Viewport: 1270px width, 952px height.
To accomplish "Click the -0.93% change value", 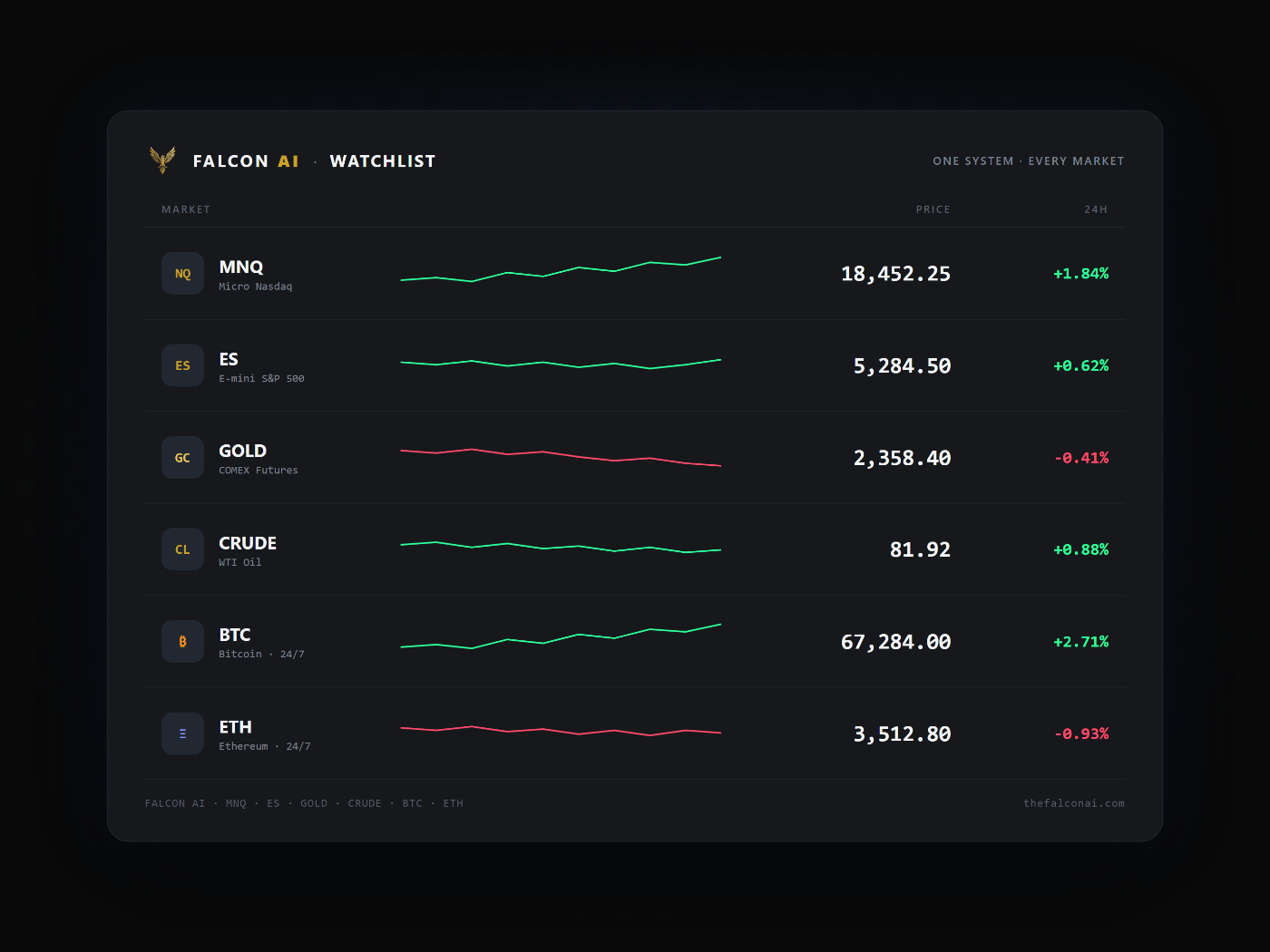I will pos(1081,733).
